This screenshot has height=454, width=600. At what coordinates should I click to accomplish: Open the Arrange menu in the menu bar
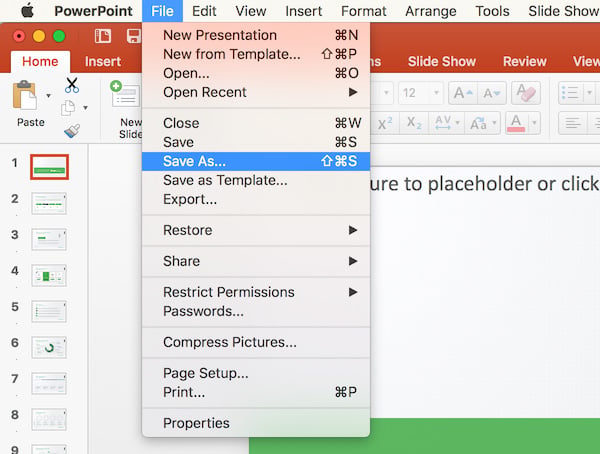[x=431, y=11]
